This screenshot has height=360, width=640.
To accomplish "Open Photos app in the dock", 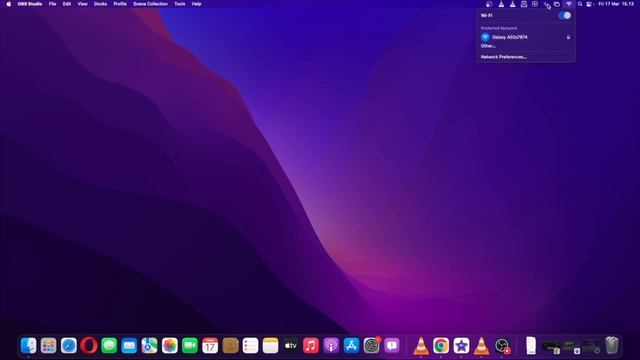I will 169,346.
